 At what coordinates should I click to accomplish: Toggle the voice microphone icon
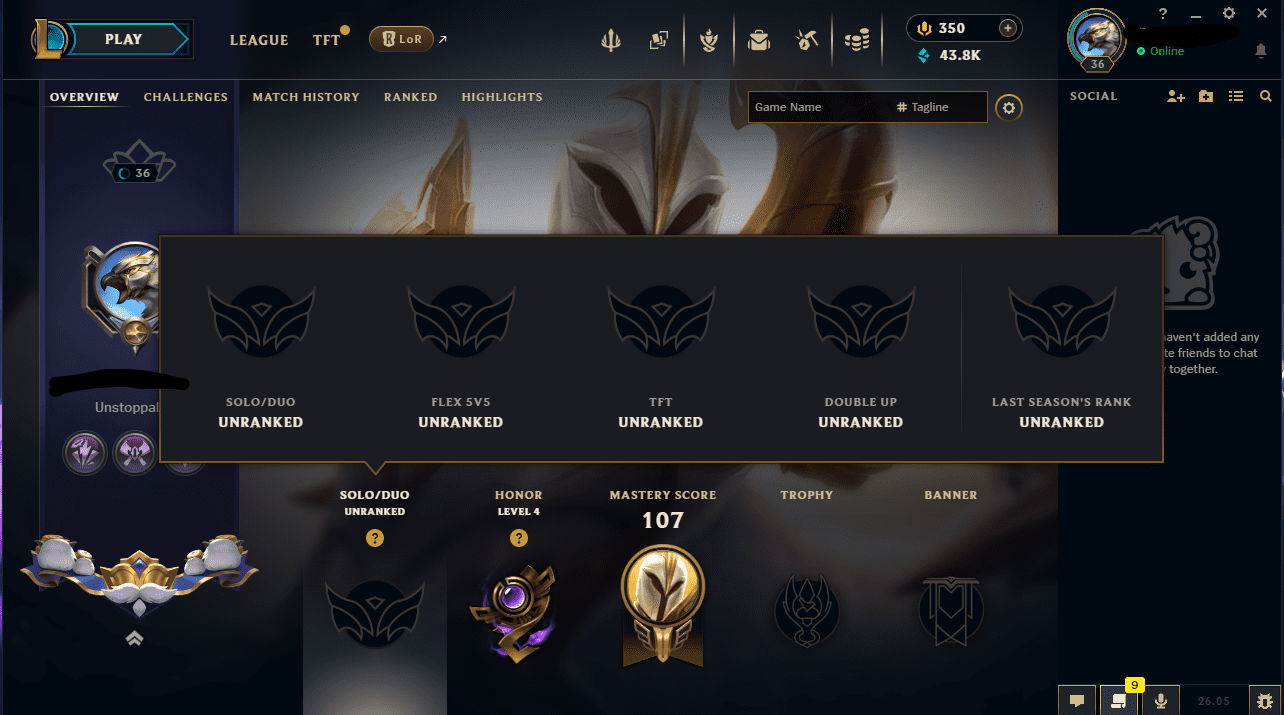pyautogui.click(x=1160, y=701)
